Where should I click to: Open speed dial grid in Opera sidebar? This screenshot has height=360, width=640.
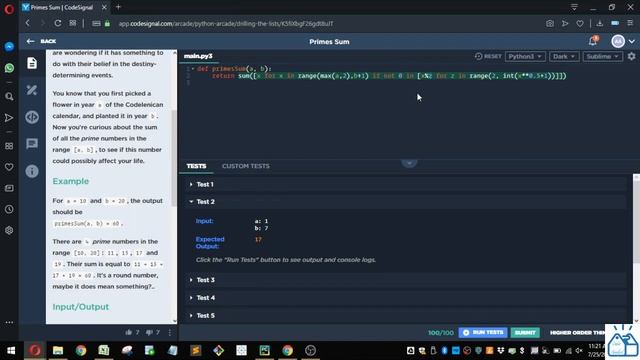[x=9, y=146]
